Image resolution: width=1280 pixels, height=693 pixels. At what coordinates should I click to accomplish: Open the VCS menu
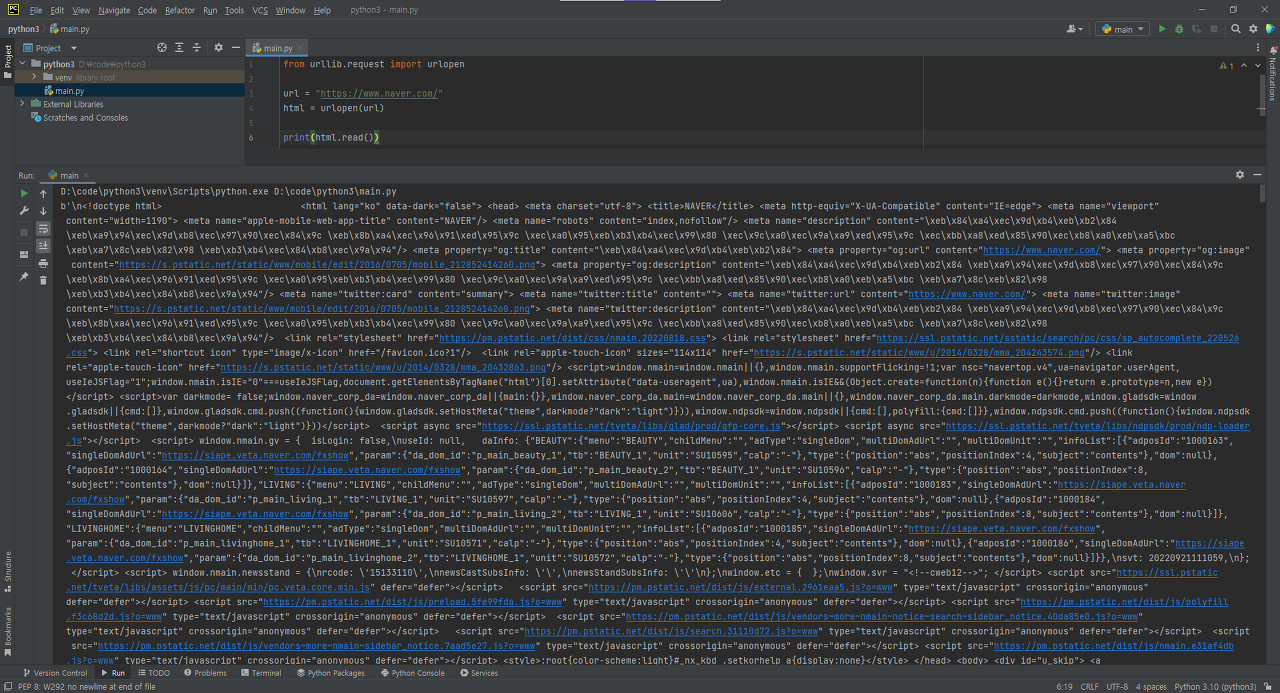260,10
